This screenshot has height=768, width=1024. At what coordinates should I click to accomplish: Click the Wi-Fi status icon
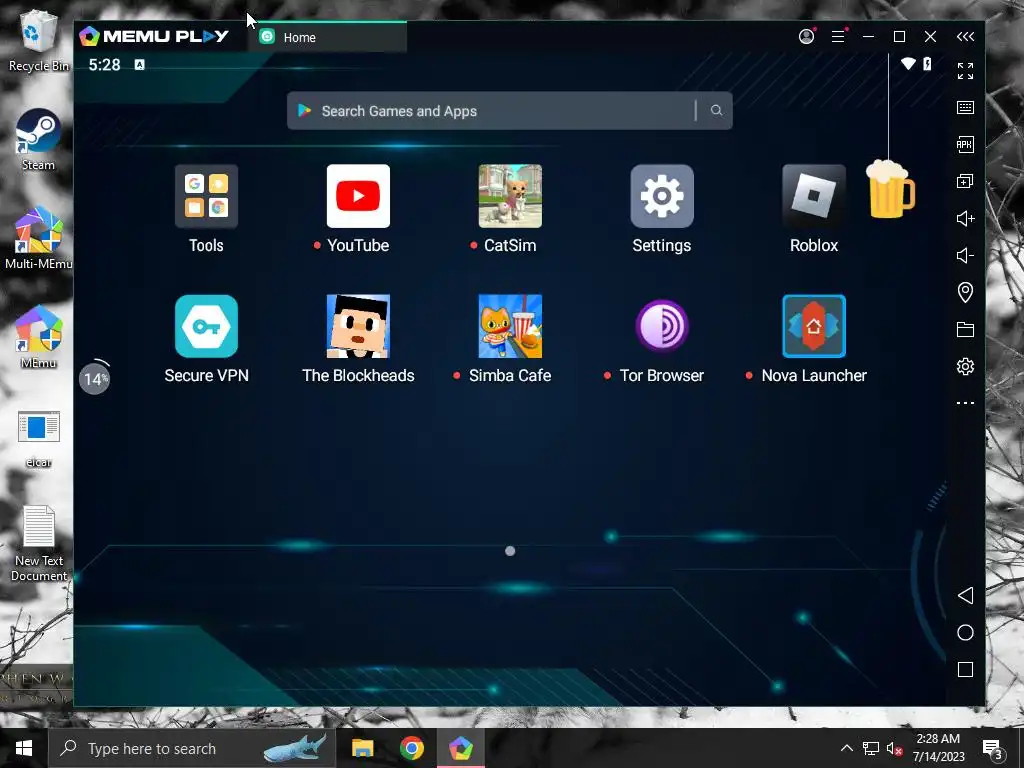908,63
